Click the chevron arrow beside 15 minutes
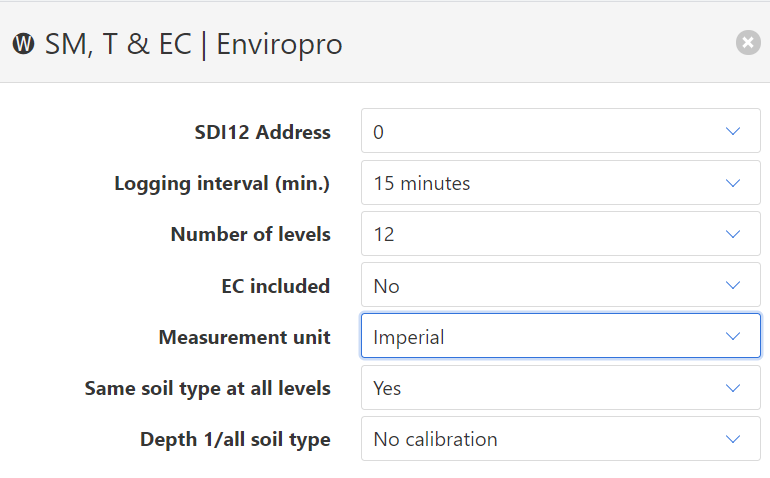 (733, 183)
